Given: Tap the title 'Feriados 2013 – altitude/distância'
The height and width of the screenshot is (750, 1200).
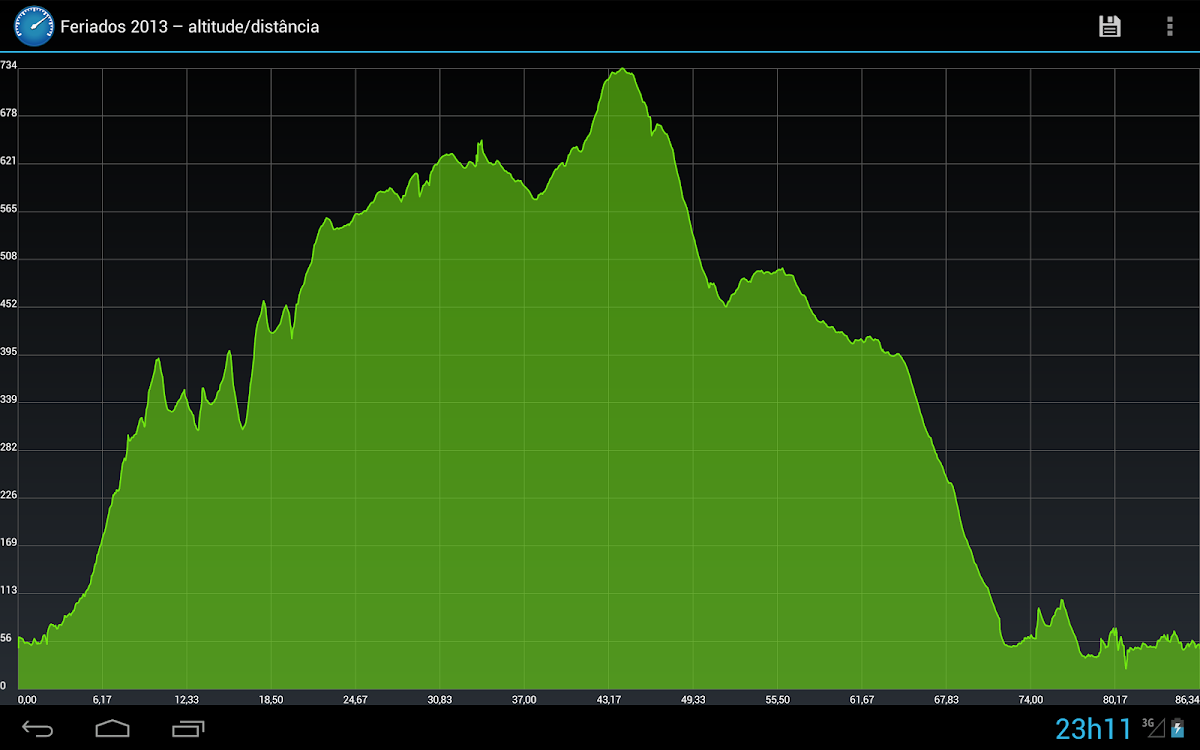Looking at the screenshot, I should pos(190,27).
